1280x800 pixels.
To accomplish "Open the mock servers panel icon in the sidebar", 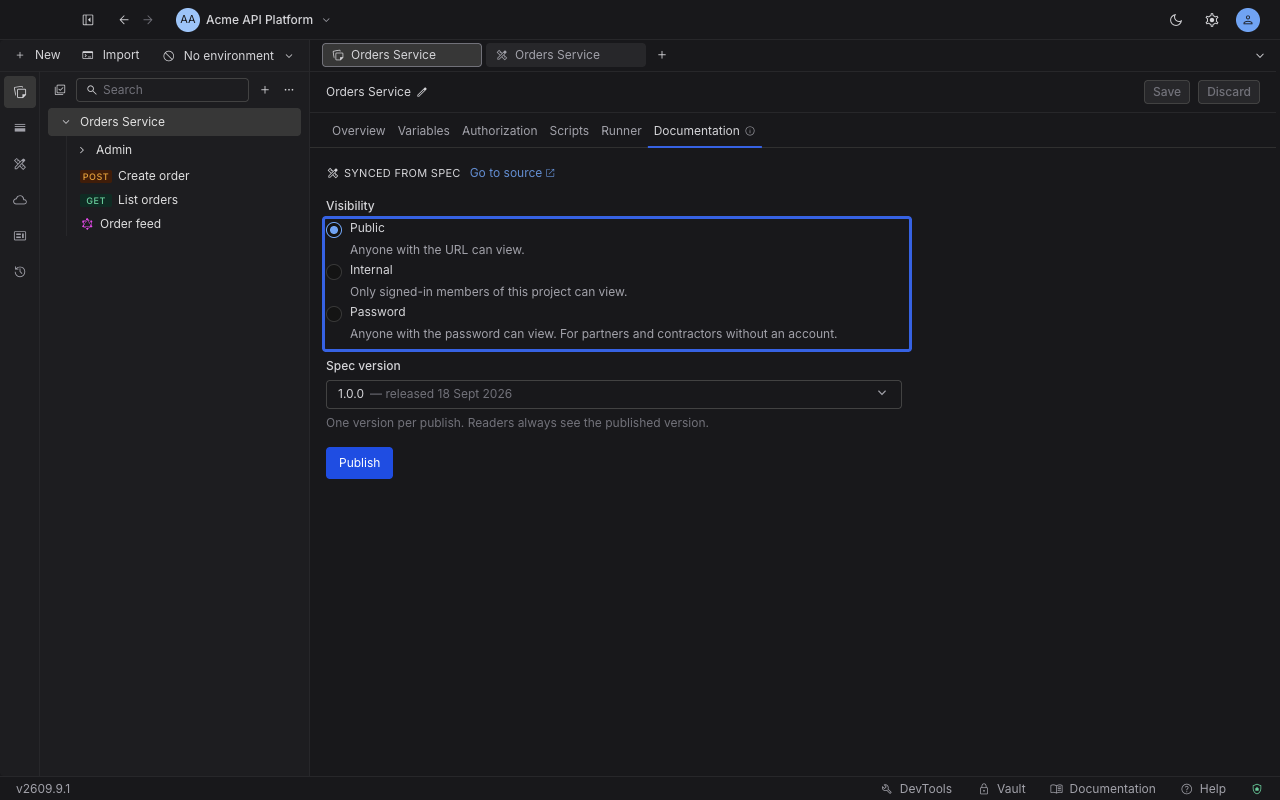I will (x=20, y=236).
